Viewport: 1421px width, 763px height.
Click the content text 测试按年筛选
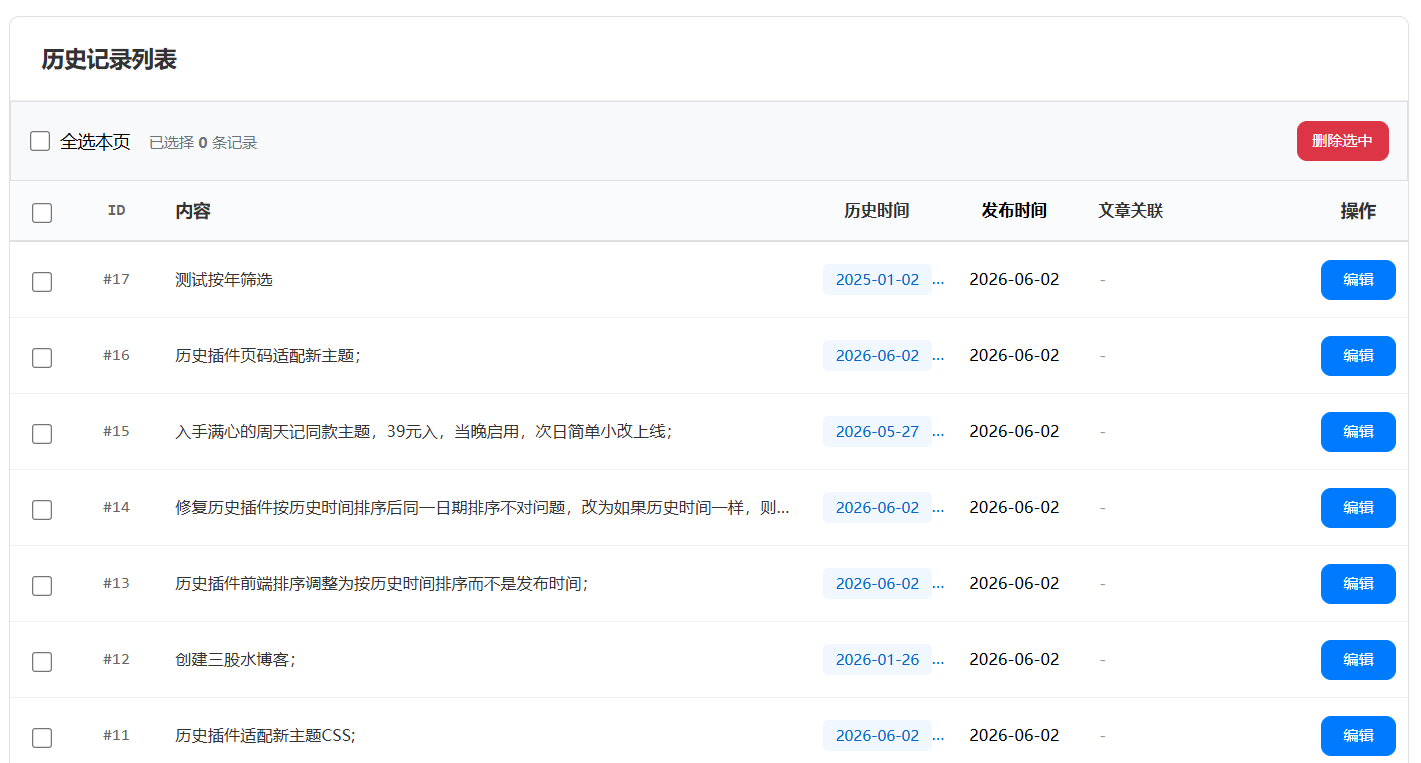[x=224, y=280]
